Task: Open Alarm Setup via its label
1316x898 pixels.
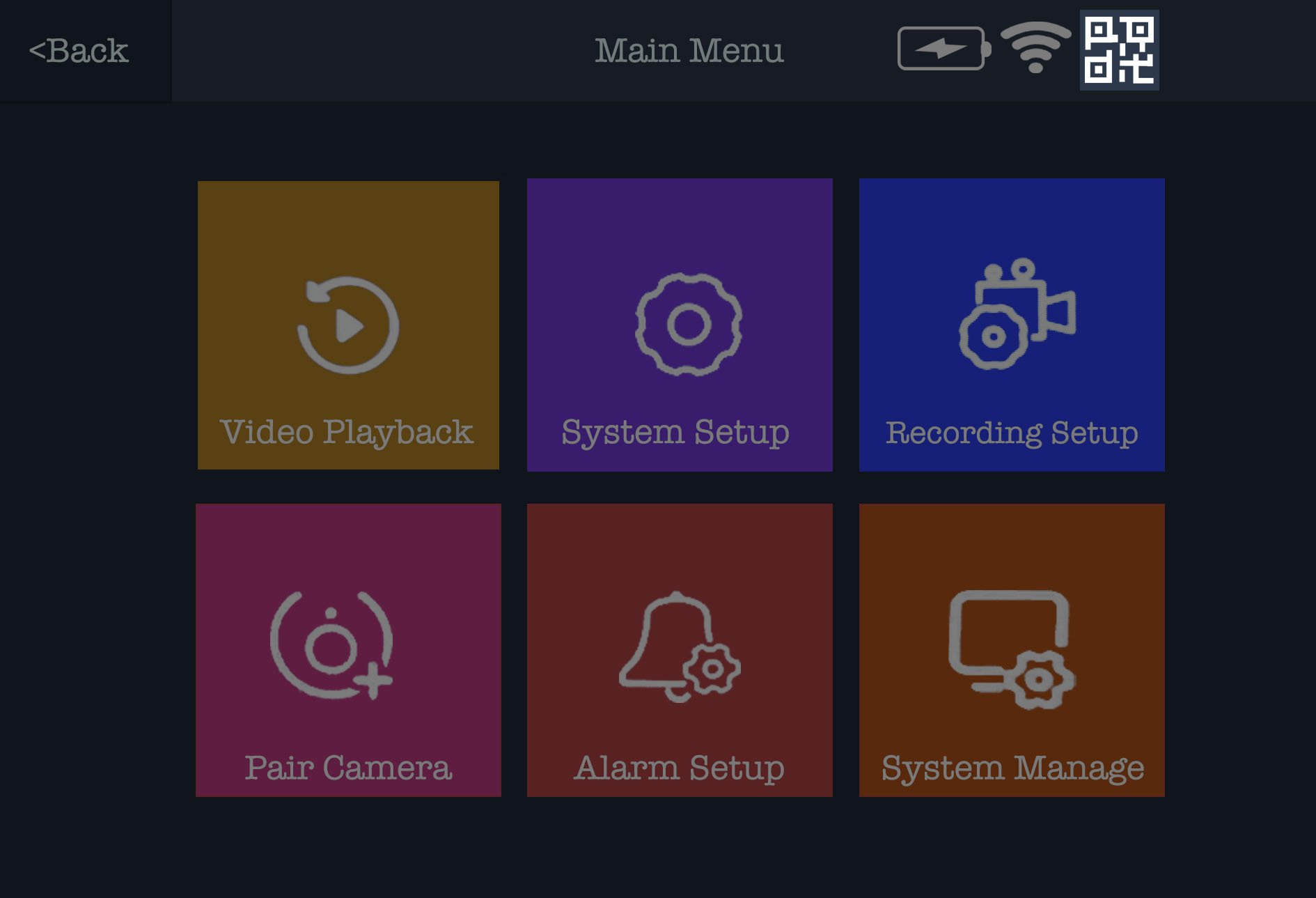Action: tap(679, 768)
